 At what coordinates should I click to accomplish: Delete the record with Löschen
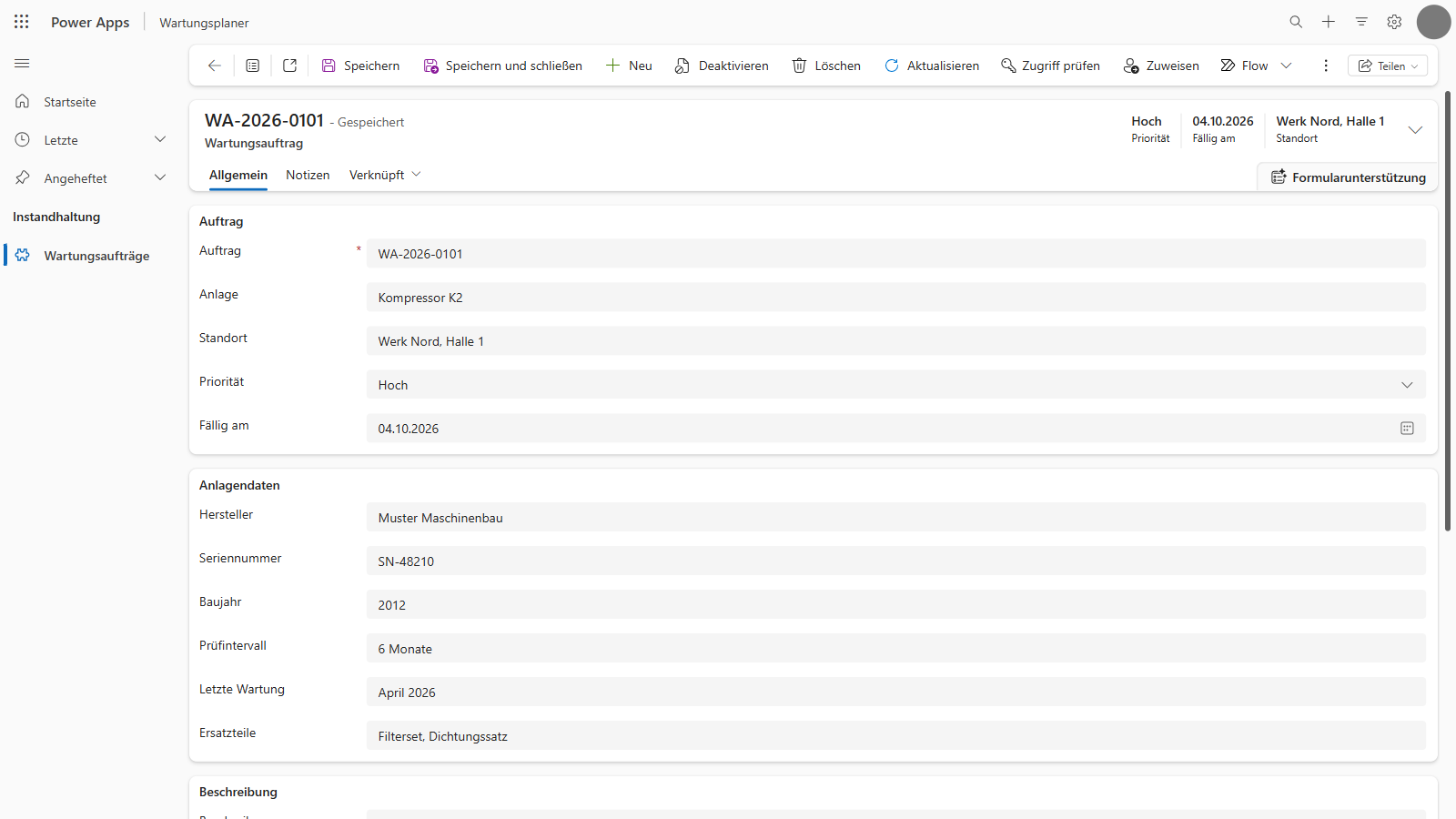click(x=826, y=66)
